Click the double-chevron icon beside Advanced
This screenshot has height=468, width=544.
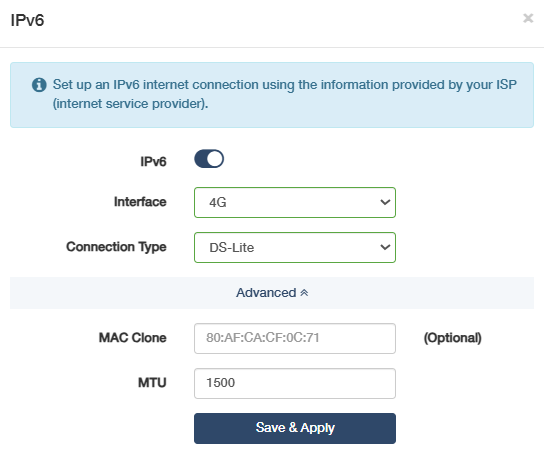pos(304,293)
